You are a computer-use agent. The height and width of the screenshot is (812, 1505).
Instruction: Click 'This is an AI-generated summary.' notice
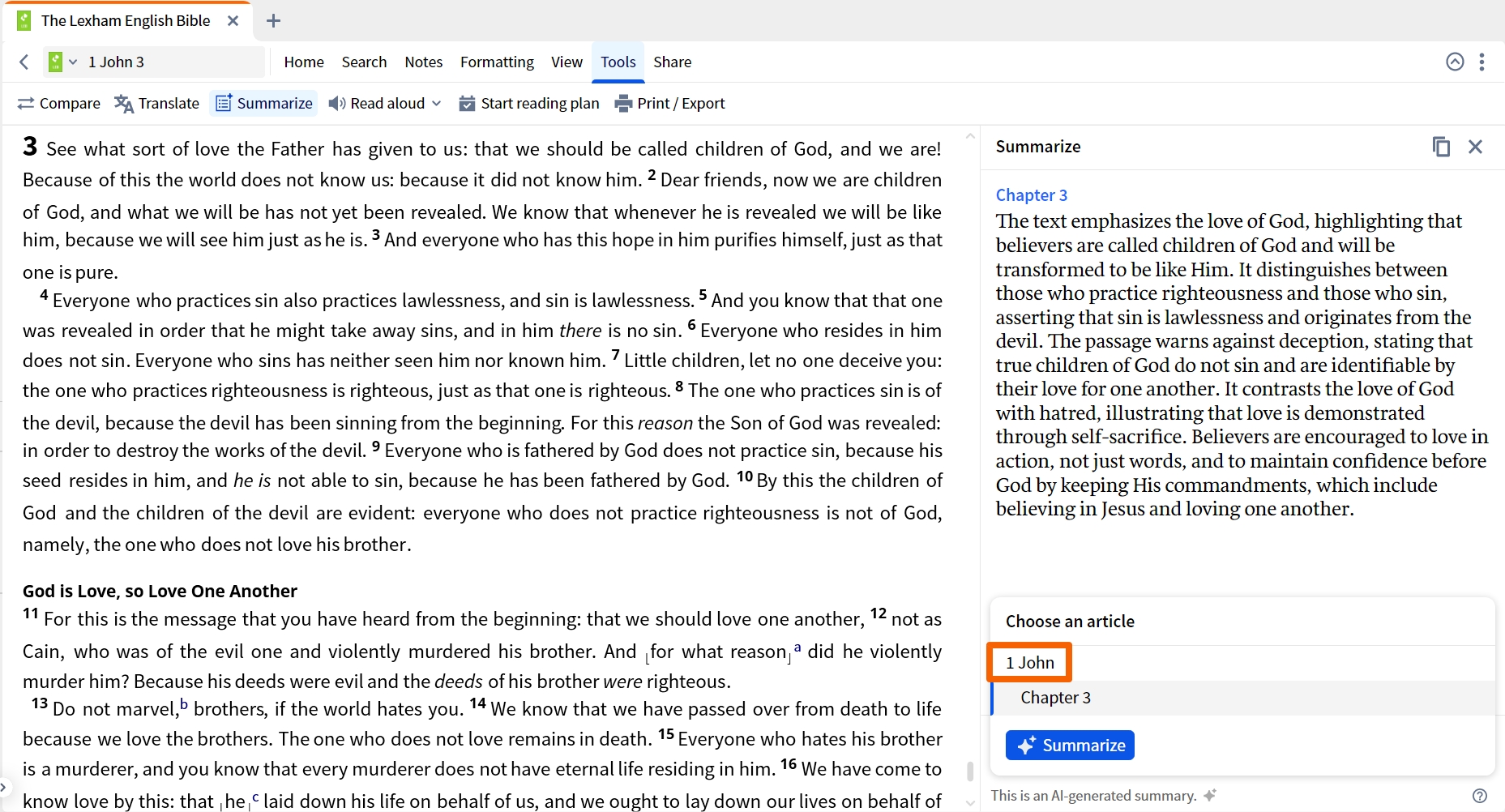coord(1093,796)
